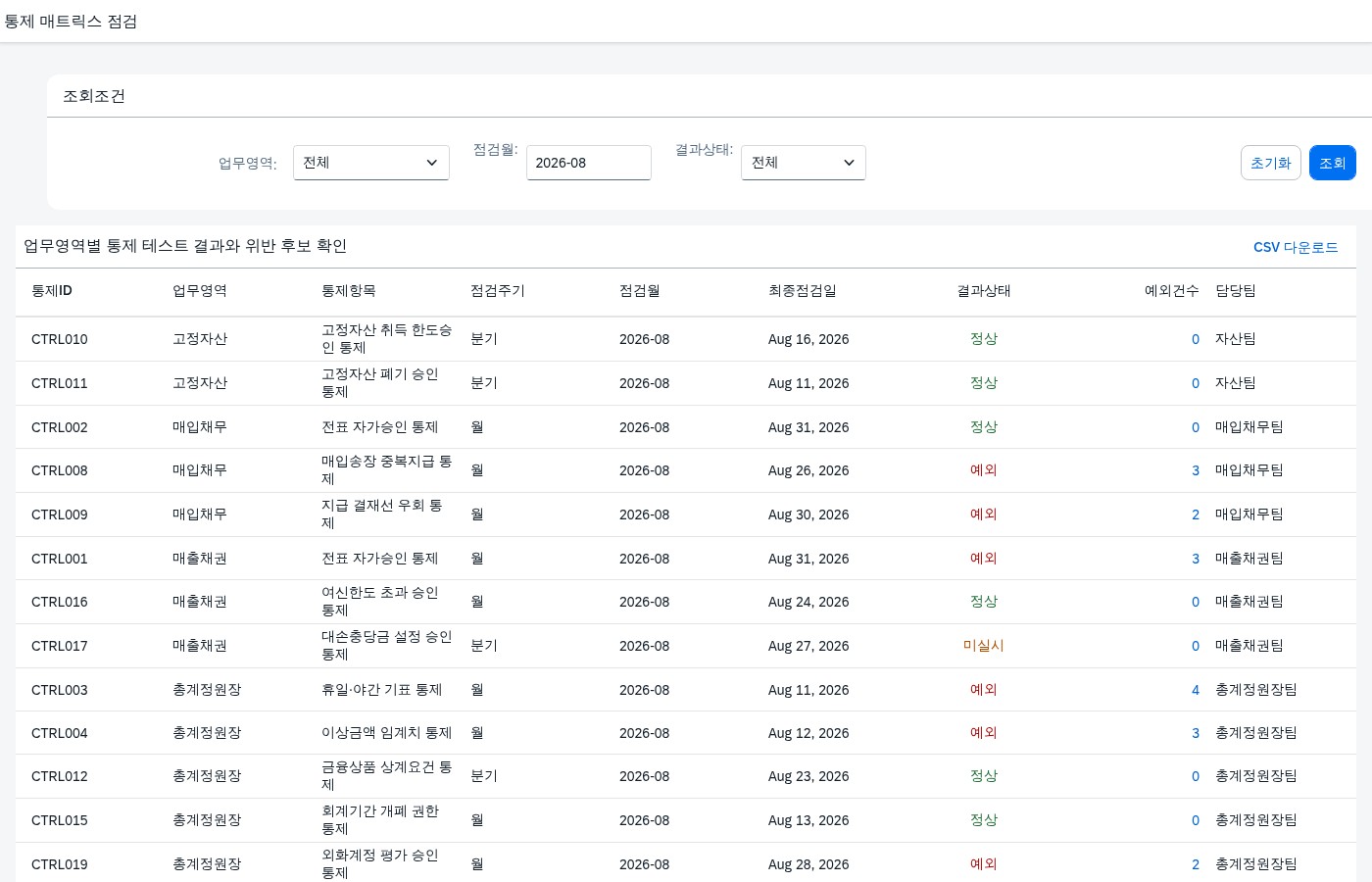Click 외화계정 평가 승인 통제 cell
The height and width of the screenshot is (882, 1372).
[x=380, y=864]
